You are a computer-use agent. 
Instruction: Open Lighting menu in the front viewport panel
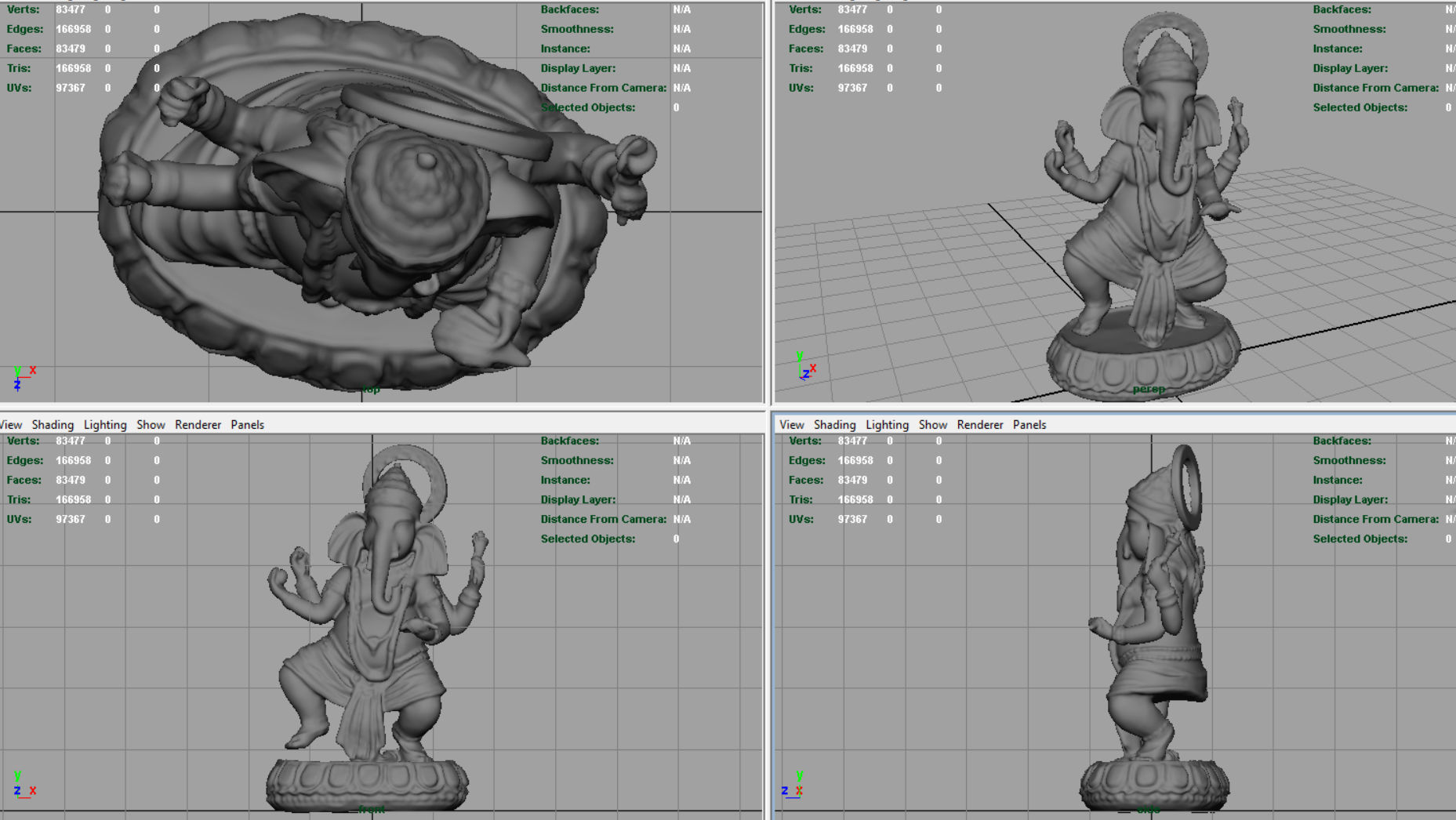pyautogui.click(x=105, y=424)
